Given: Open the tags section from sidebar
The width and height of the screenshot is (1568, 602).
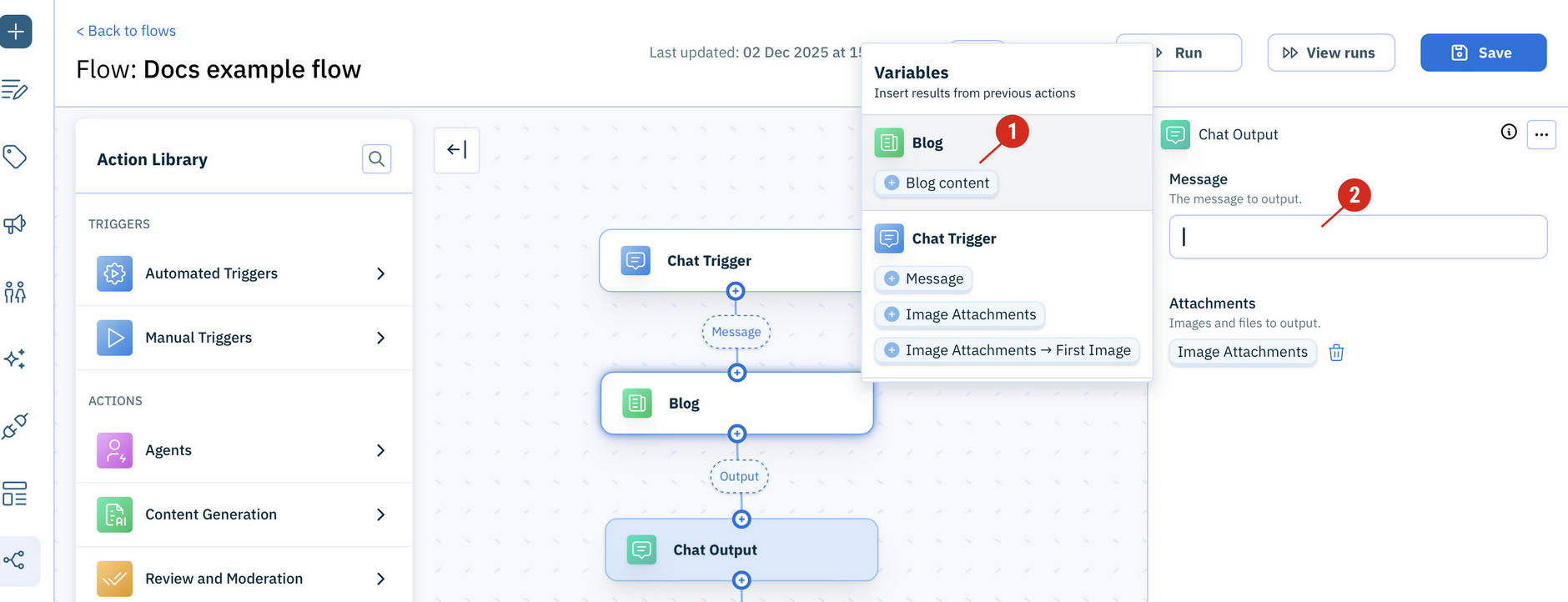Looking at the screenshot, I should (15, 157).
